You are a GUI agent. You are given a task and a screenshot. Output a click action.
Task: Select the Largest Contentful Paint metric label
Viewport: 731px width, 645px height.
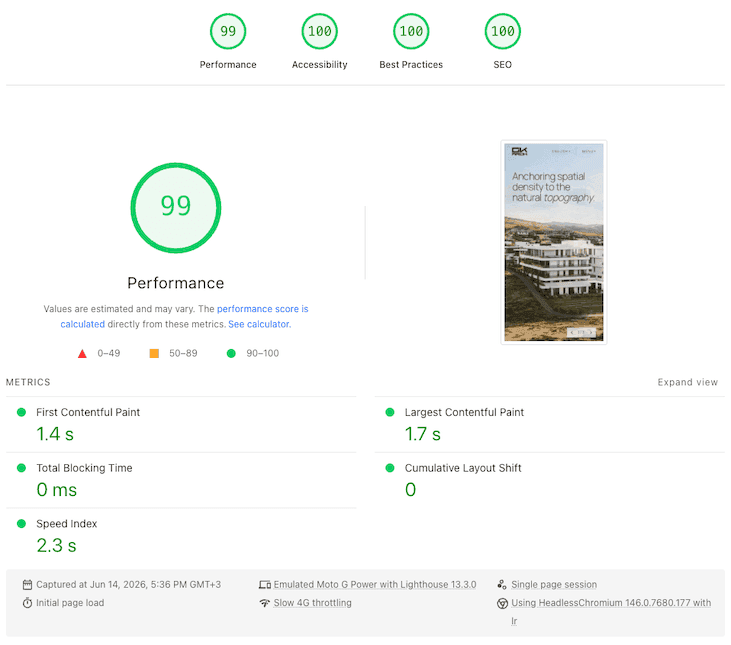click(x=464, y=412)
